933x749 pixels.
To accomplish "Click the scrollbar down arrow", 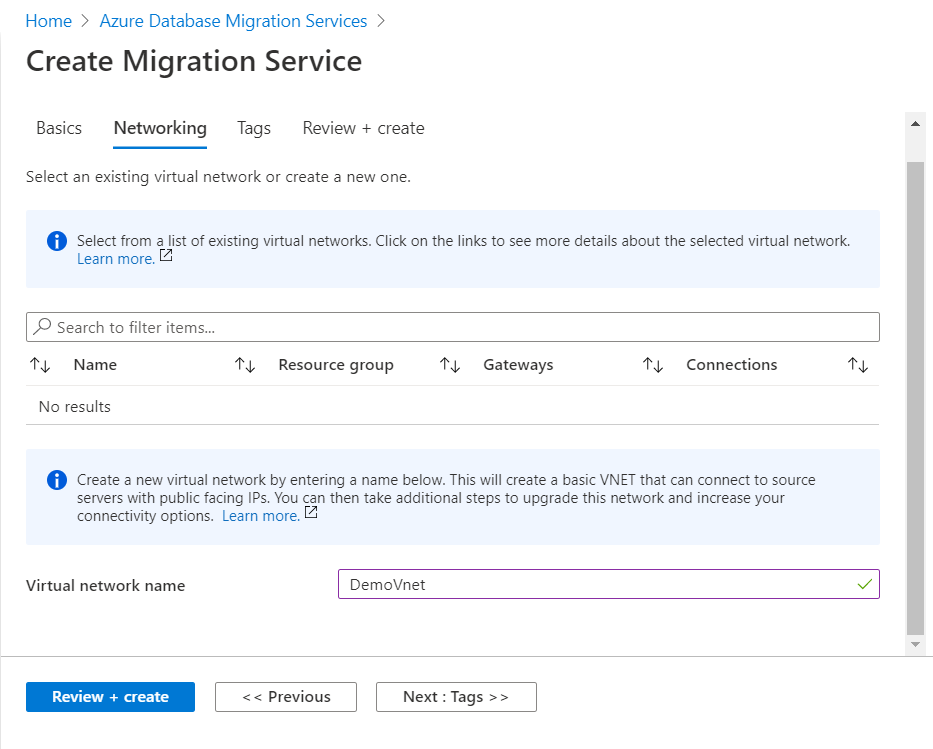I will coord(915,645).
